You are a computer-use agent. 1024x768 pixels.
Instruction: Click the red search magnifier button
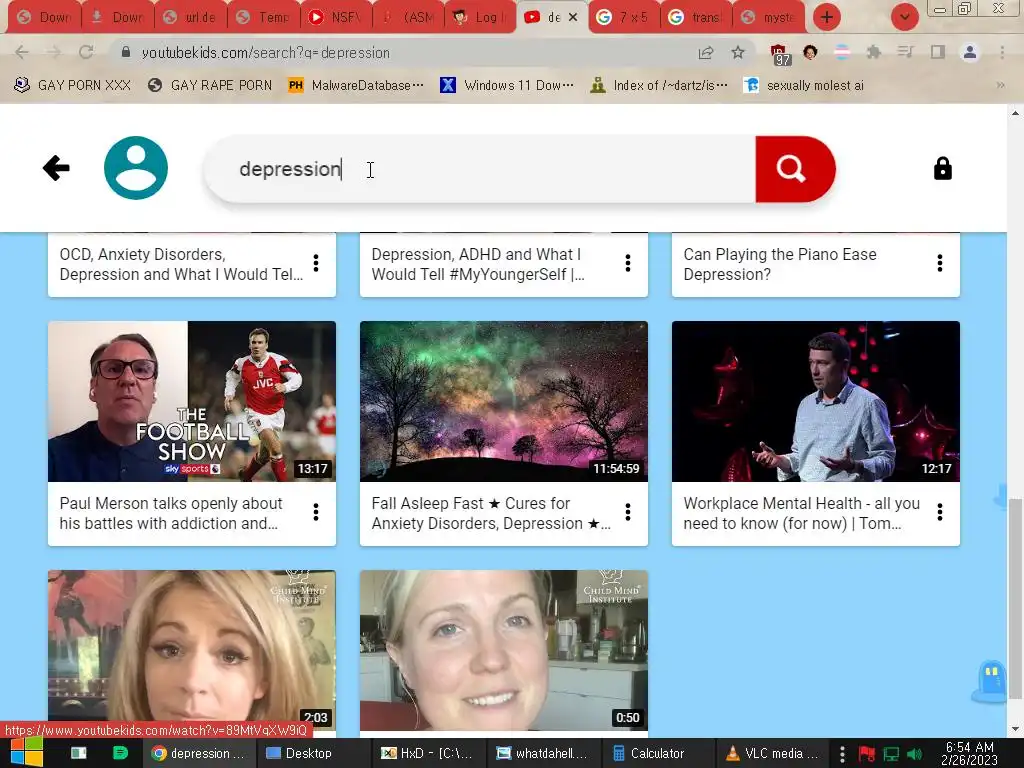click(x=795, y=169)
